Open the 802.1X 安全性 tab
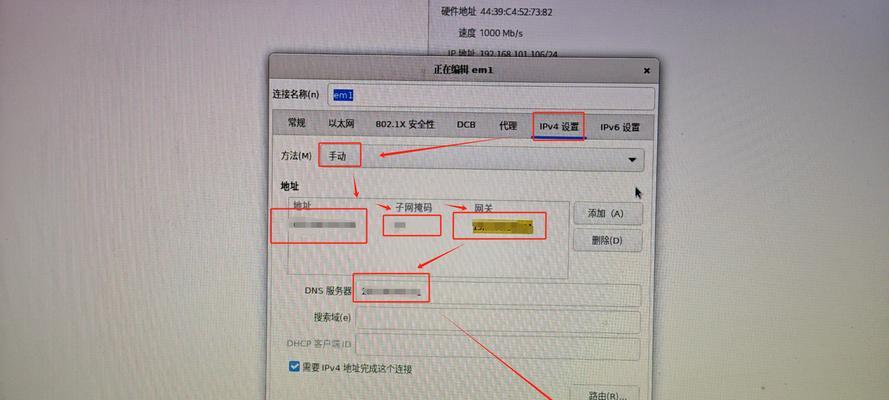Screen dimensions: 889x400 pyautogui.click(x=405, y=124)
